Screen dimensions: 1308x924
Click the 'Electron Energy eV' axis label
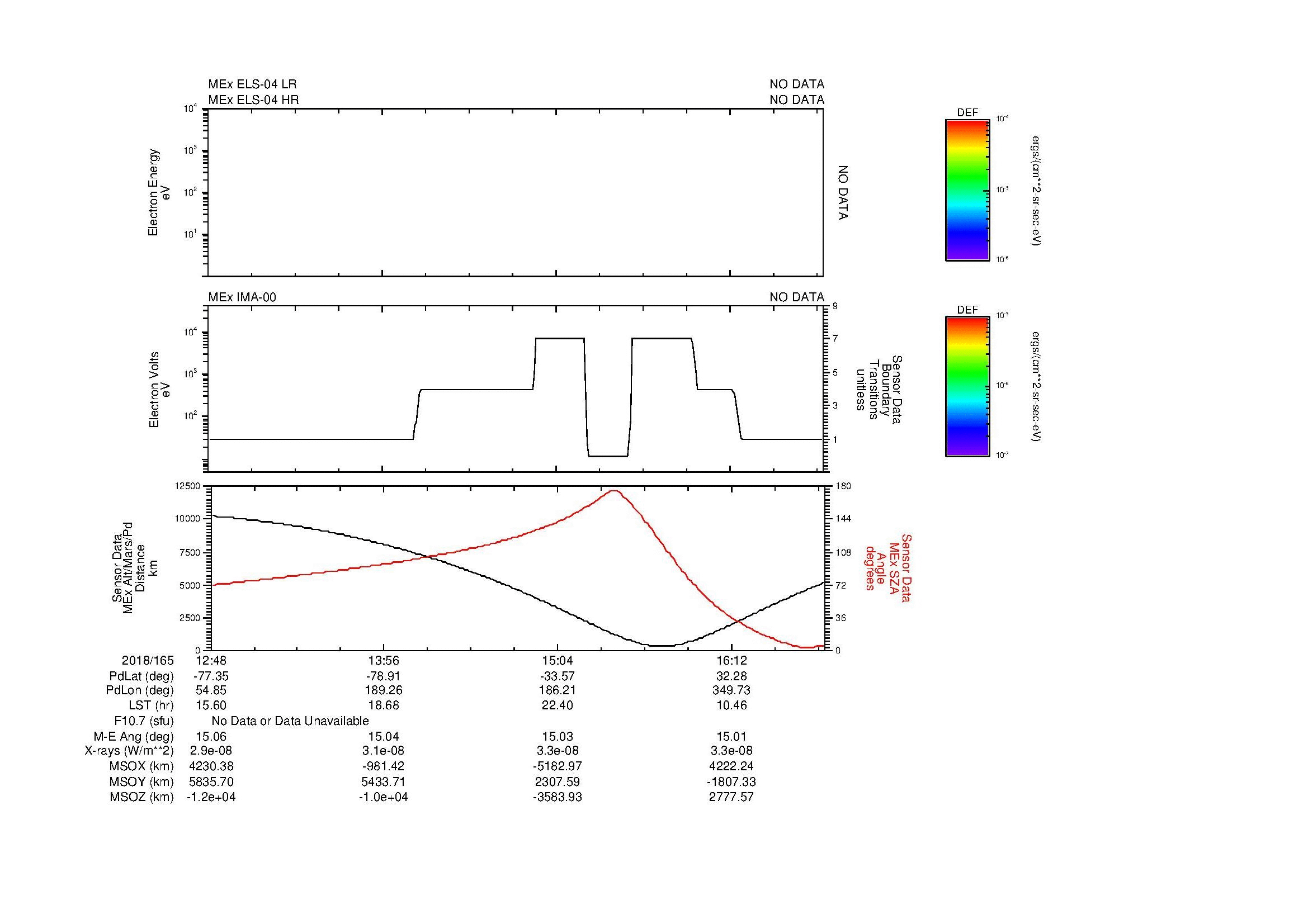159,192
